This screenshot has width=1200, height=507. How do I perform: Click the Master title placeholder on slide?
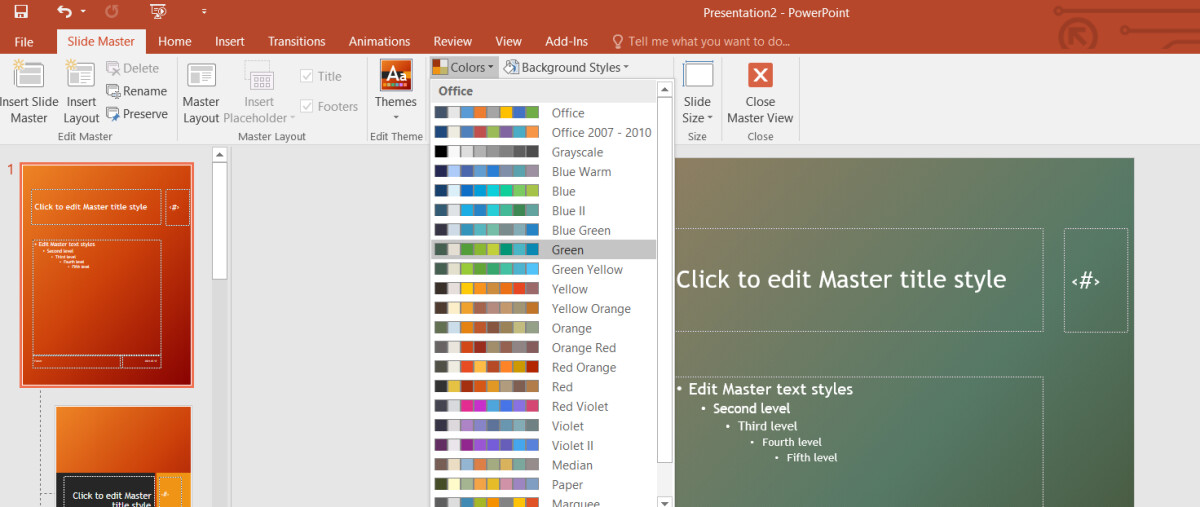pyautogui.click(x=859, y=280)
